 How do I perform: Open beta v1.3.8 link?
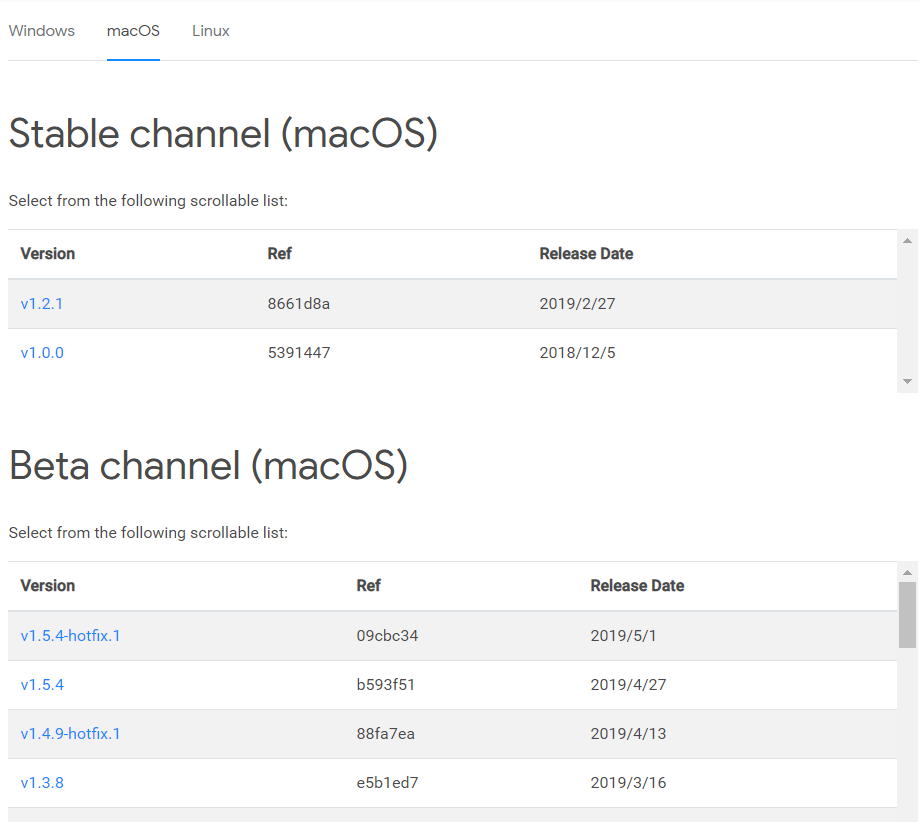tap(42, 783)
